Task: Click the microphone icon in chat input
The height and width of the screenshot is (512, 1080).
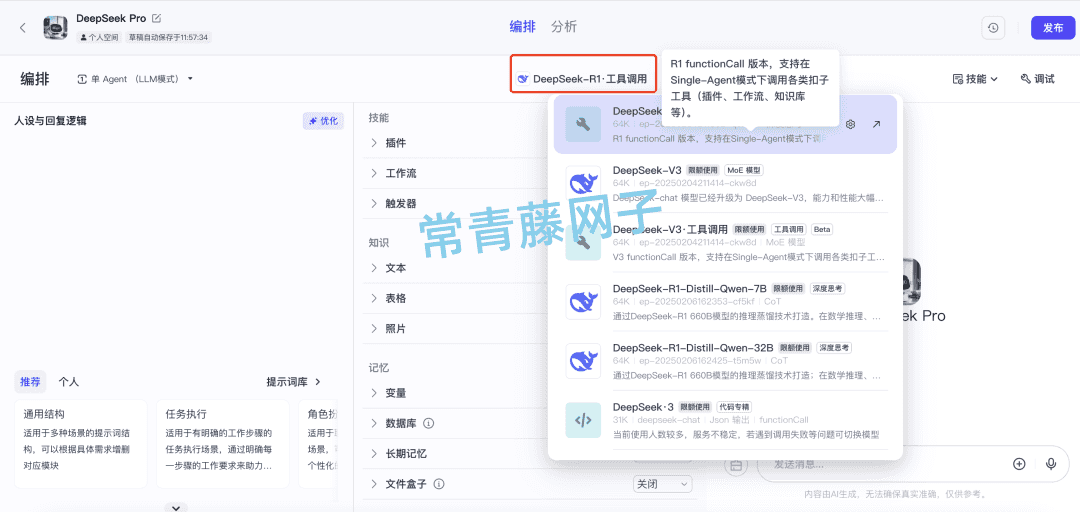Action: pos(1051,464)
